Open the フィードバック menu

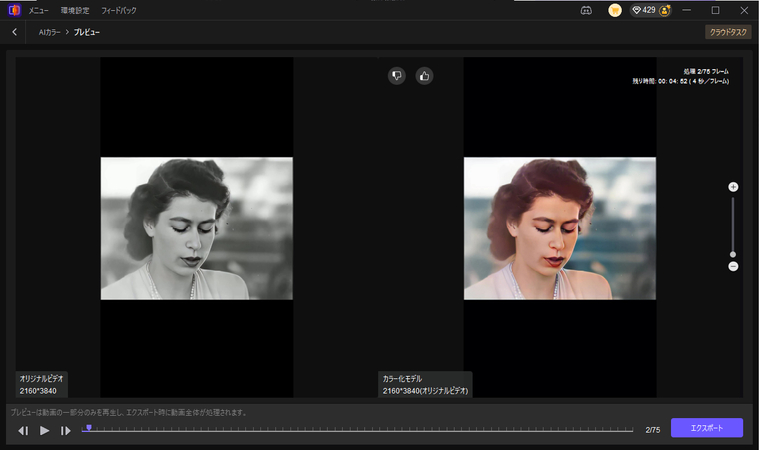click(x=119, y=10)
